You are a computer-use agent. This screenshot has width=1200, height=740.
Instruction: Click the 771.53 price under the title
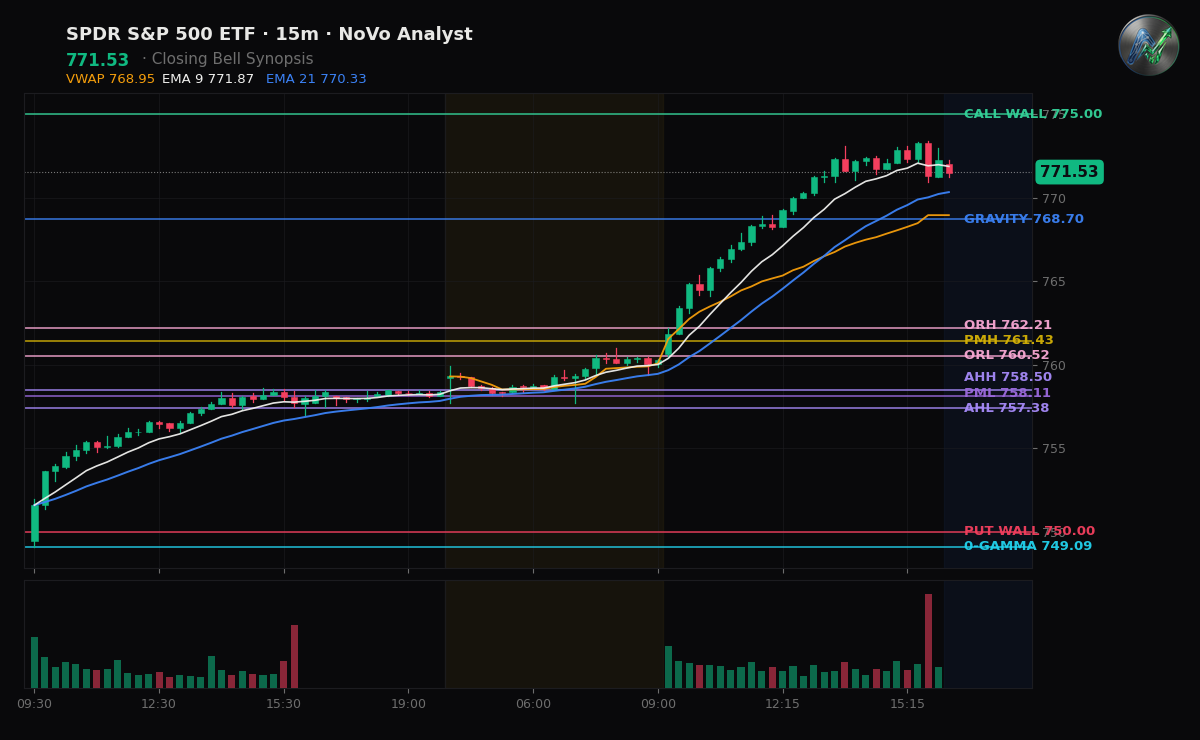tap(97, 61)
